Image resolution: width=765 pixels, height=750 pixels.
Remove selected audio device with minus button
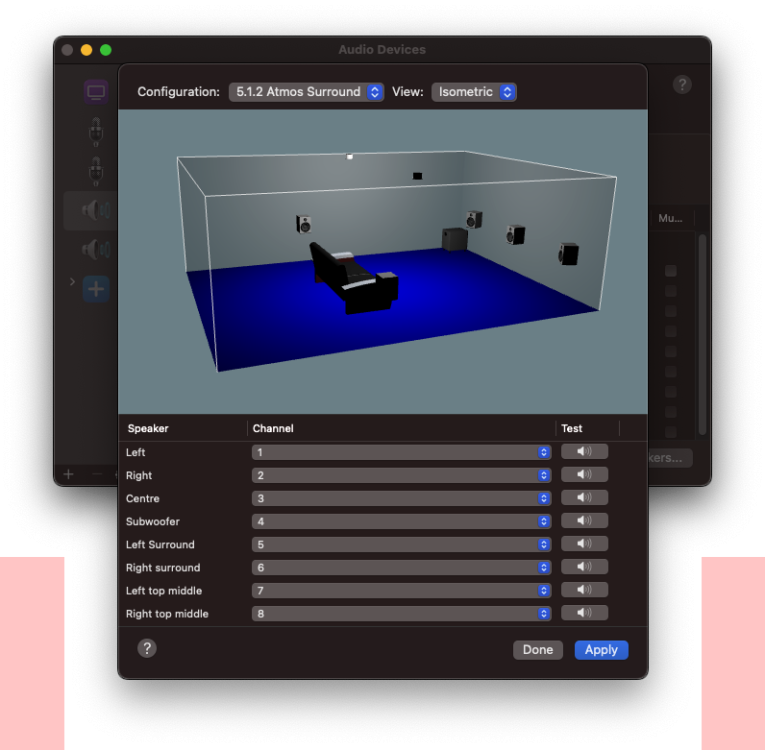coord(97,474)
